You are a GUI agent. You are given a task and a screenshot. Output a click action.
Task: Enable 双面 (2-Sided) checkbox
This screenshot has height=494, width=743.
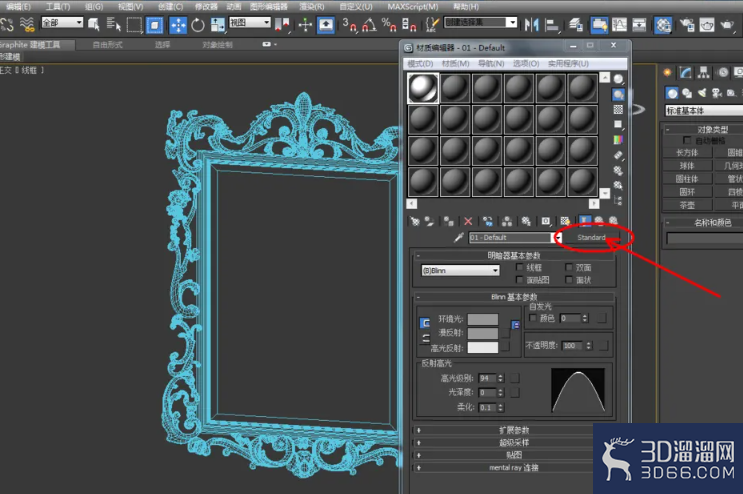pos(569,268)
